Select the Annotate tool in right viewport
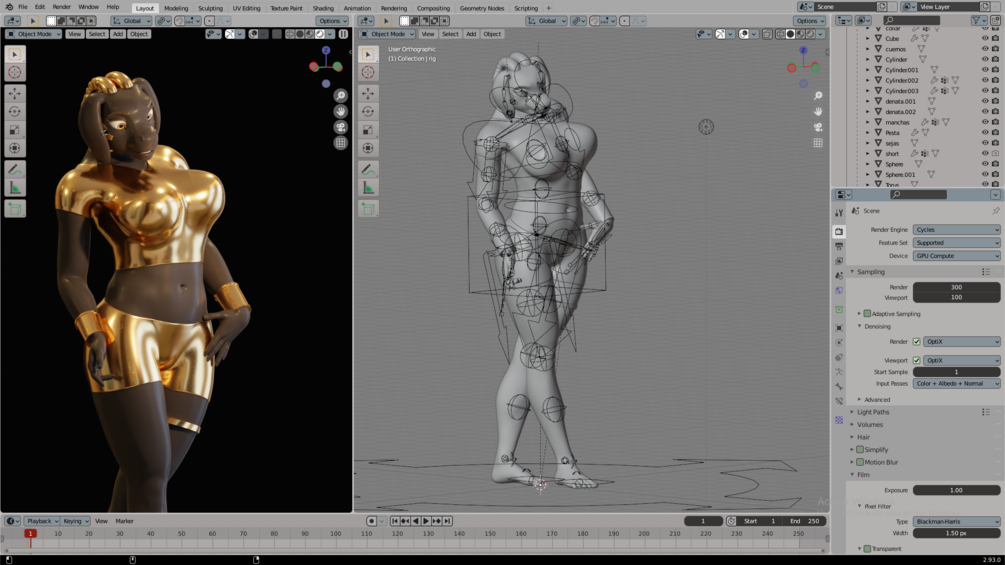Viewport: 1005px width, 565px height. tap(368, 170)
